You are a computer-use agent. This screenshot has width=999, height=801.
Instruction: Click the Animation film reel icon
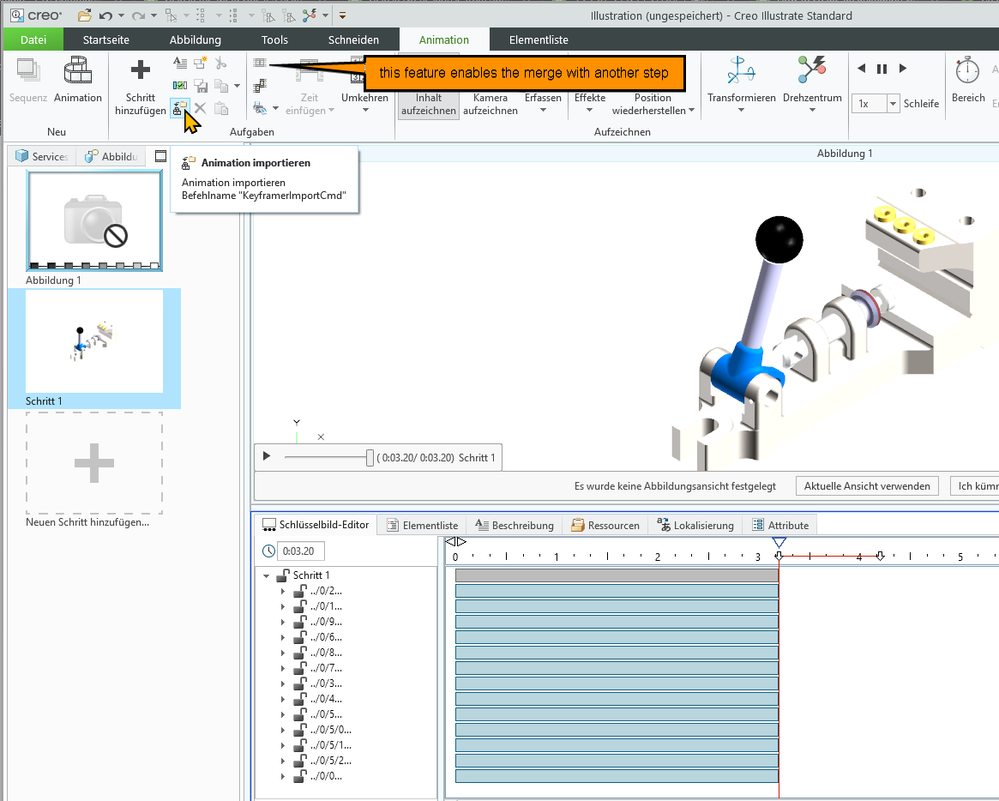77,70
